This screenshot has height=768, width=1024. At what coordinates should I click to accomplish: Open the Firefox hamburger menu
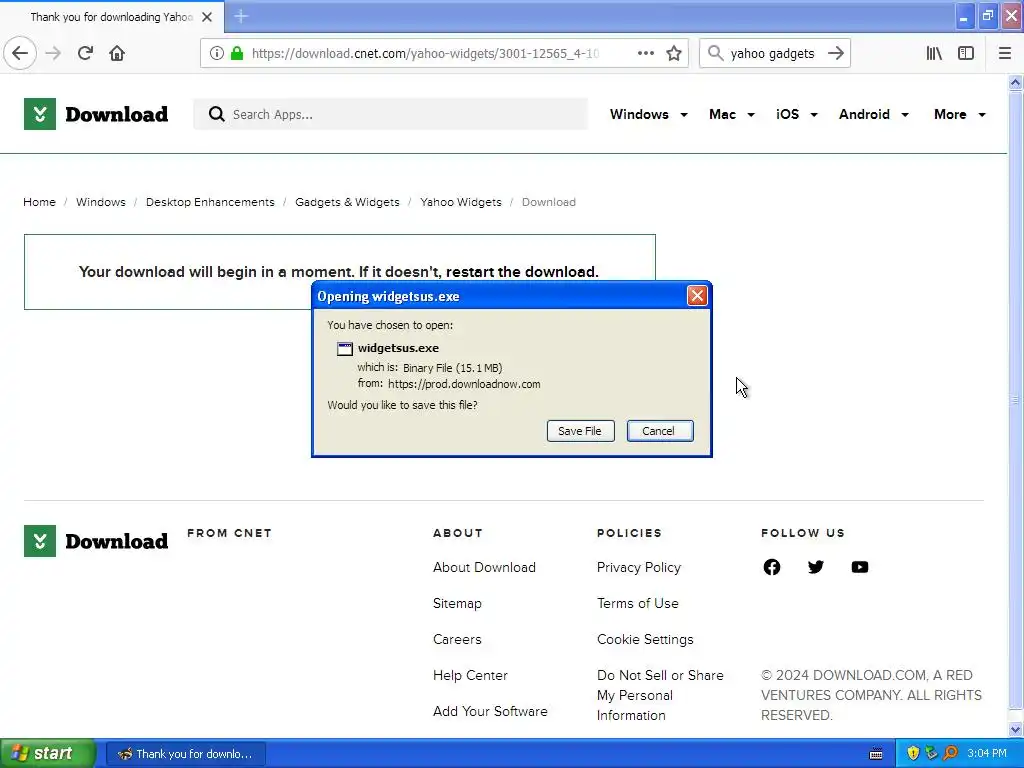(x=1004, y=53)
